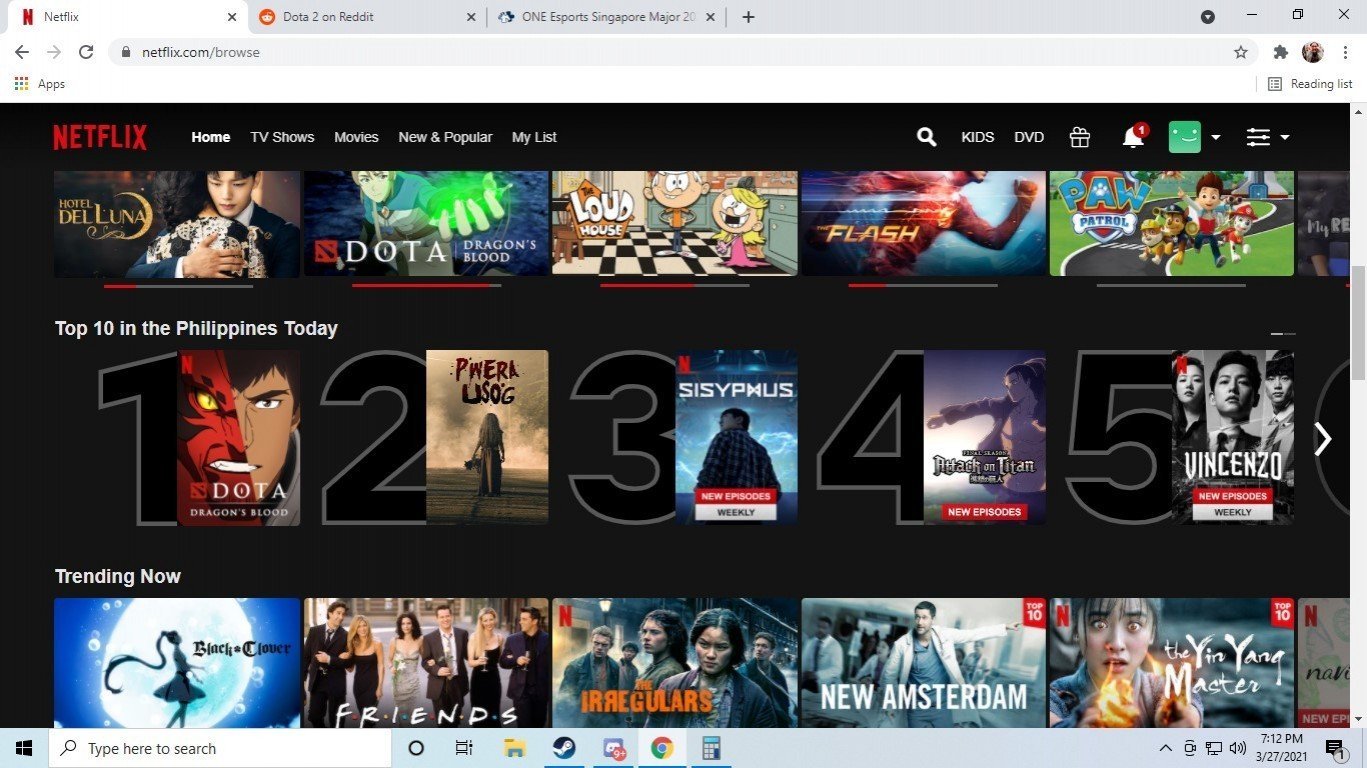
Task: Click the green Netflix profile avatar
Action: tap(1185, 137)
